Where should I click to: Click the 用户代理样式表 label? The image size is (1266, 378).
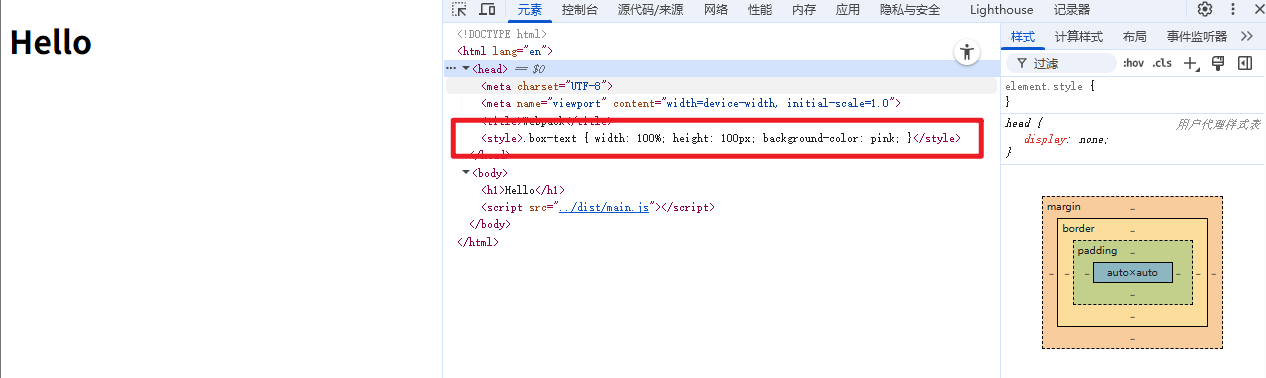(1218, 124)
